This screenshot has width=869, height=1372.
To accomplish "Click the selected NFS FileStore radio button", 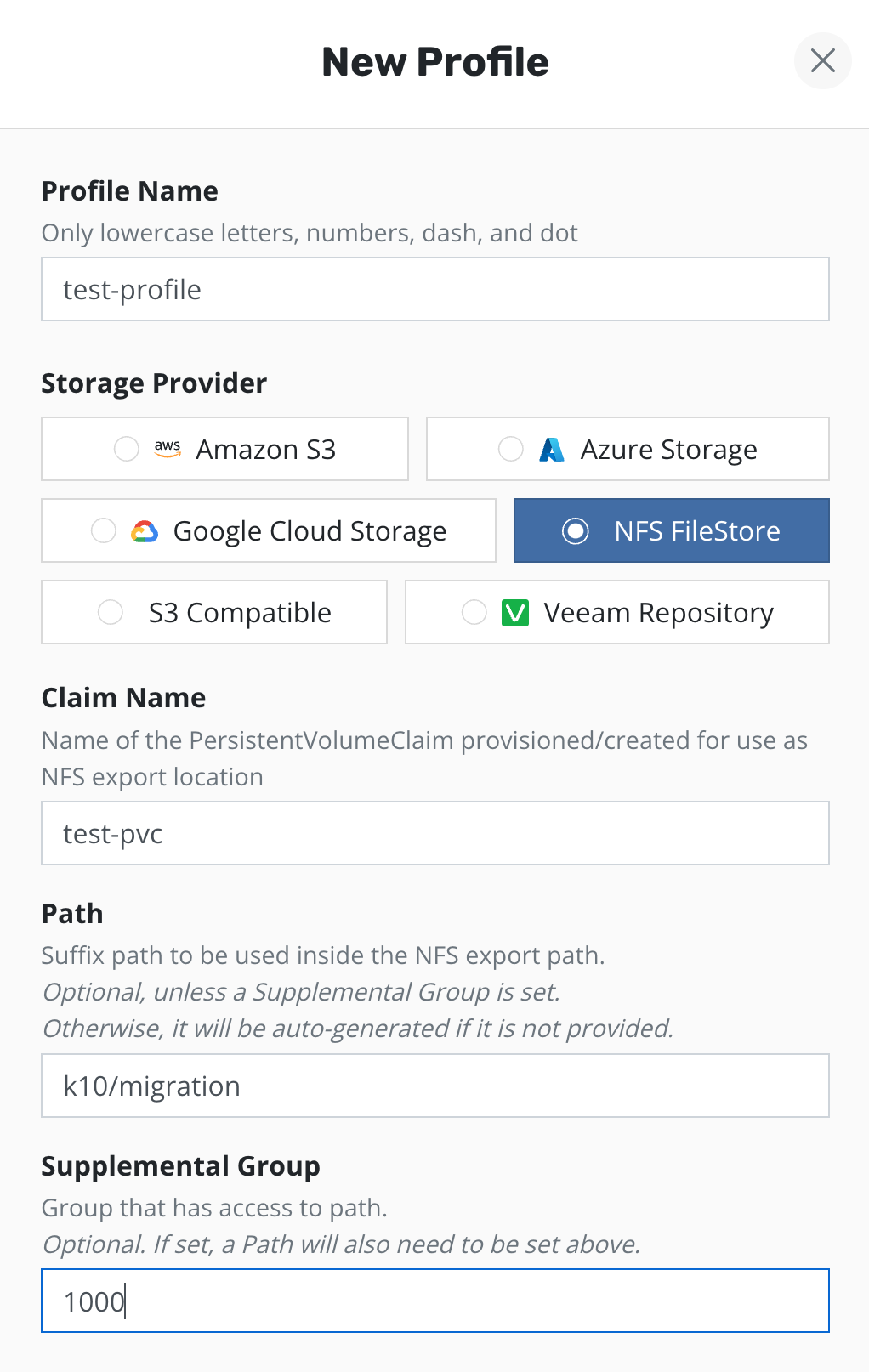I will point(576,531).
